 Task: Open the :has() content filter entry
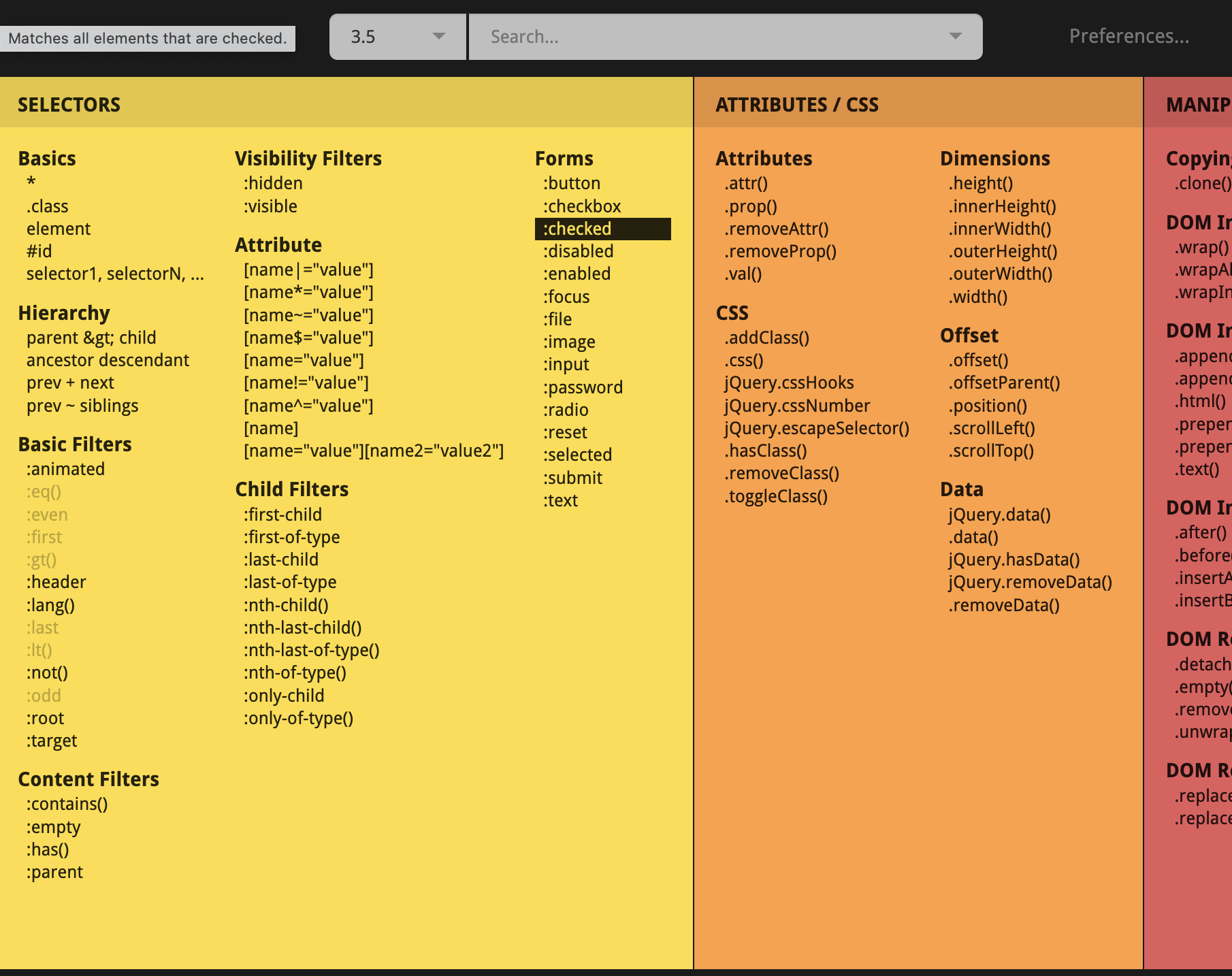click(x=48, y=849)
